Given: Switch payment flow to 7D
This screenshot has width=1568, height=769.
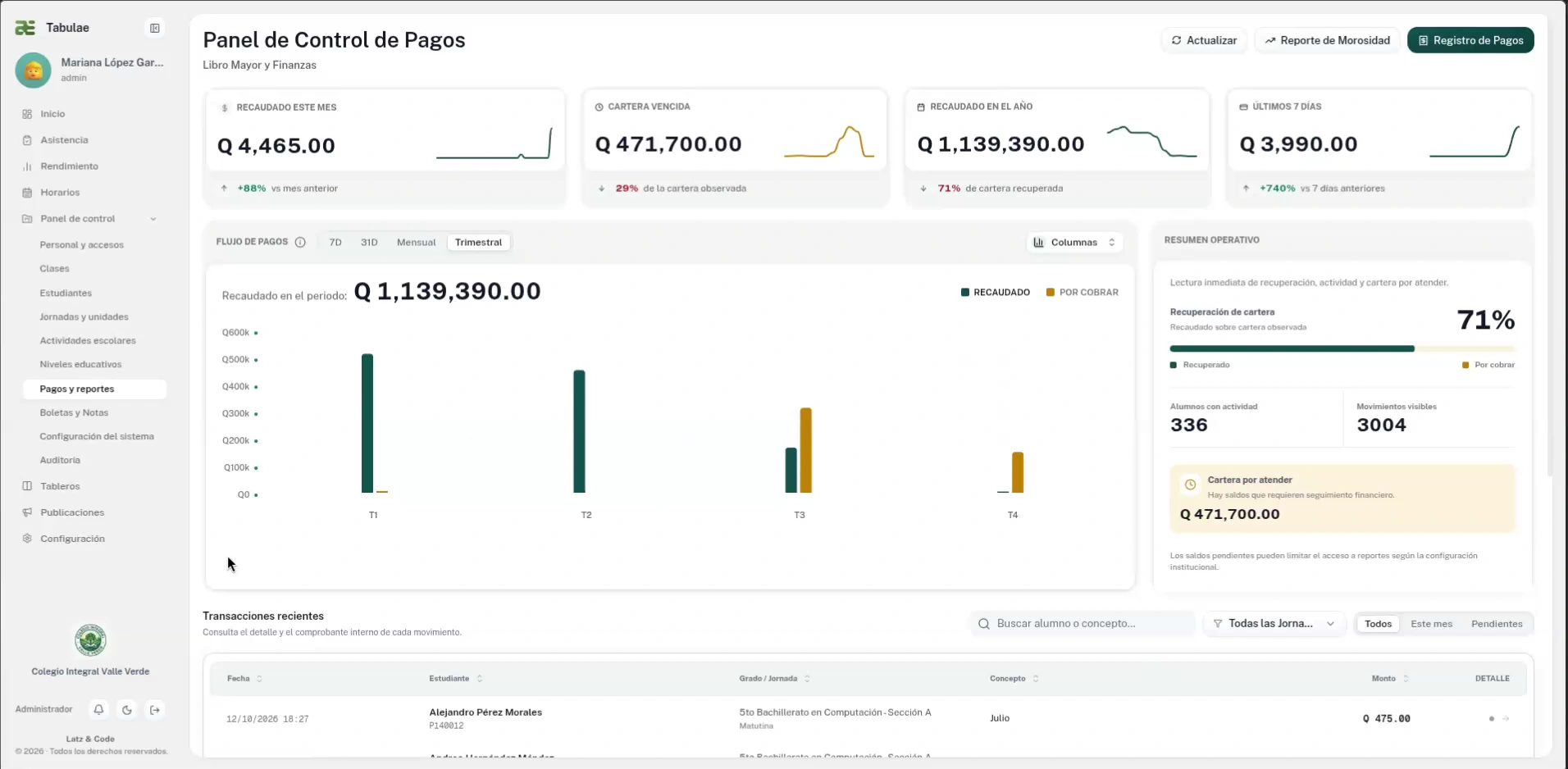Looking at the screenshot, I should [335, 243].
